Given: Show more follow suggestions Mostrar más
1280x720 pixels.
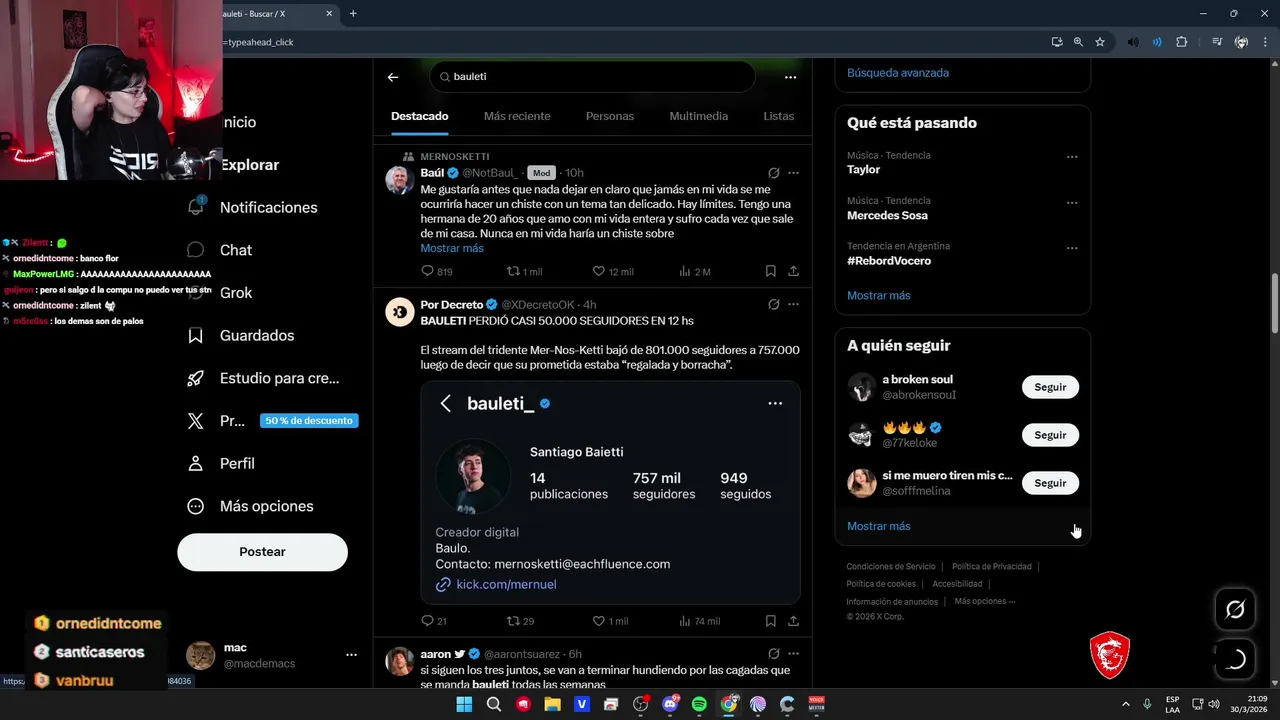Looking at the screenshot, I should click(879, 526).
